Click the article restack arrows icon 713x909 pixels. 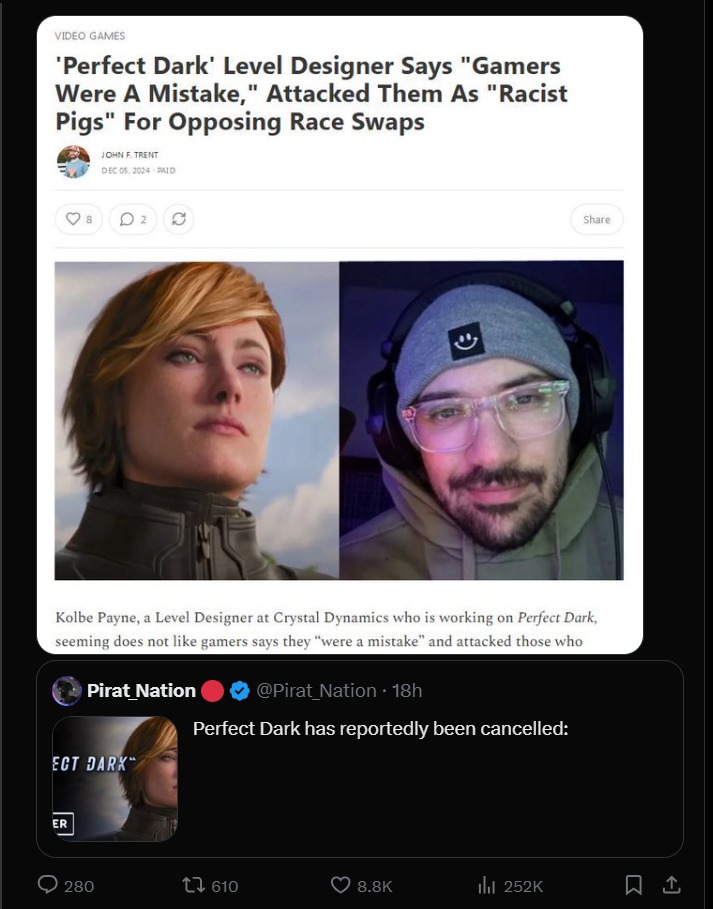point(179,219)
